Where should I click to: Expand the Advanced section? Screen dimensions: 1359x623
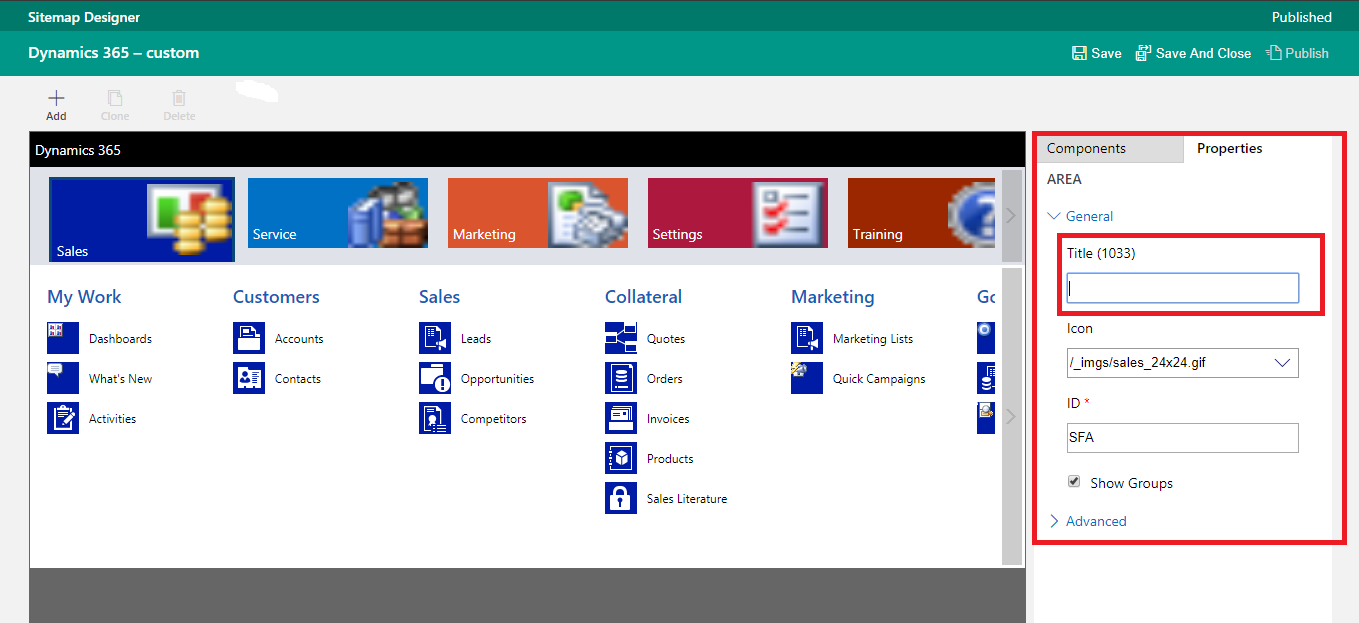1087,521
